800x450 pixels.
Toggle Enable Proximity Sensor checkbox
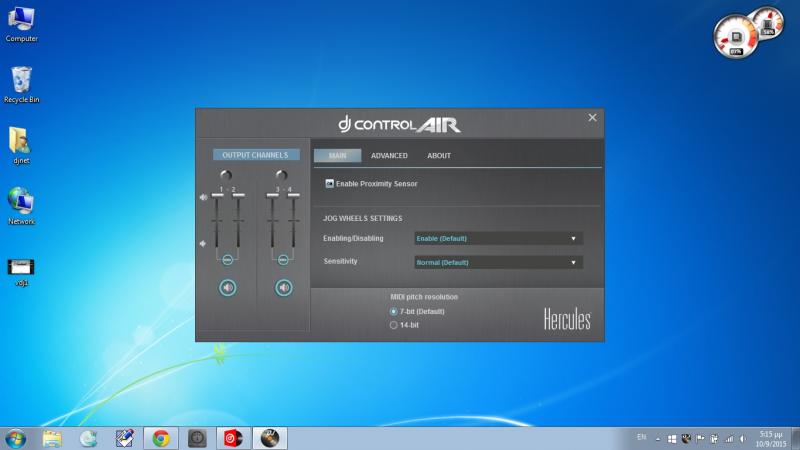[x=329, y=184]
